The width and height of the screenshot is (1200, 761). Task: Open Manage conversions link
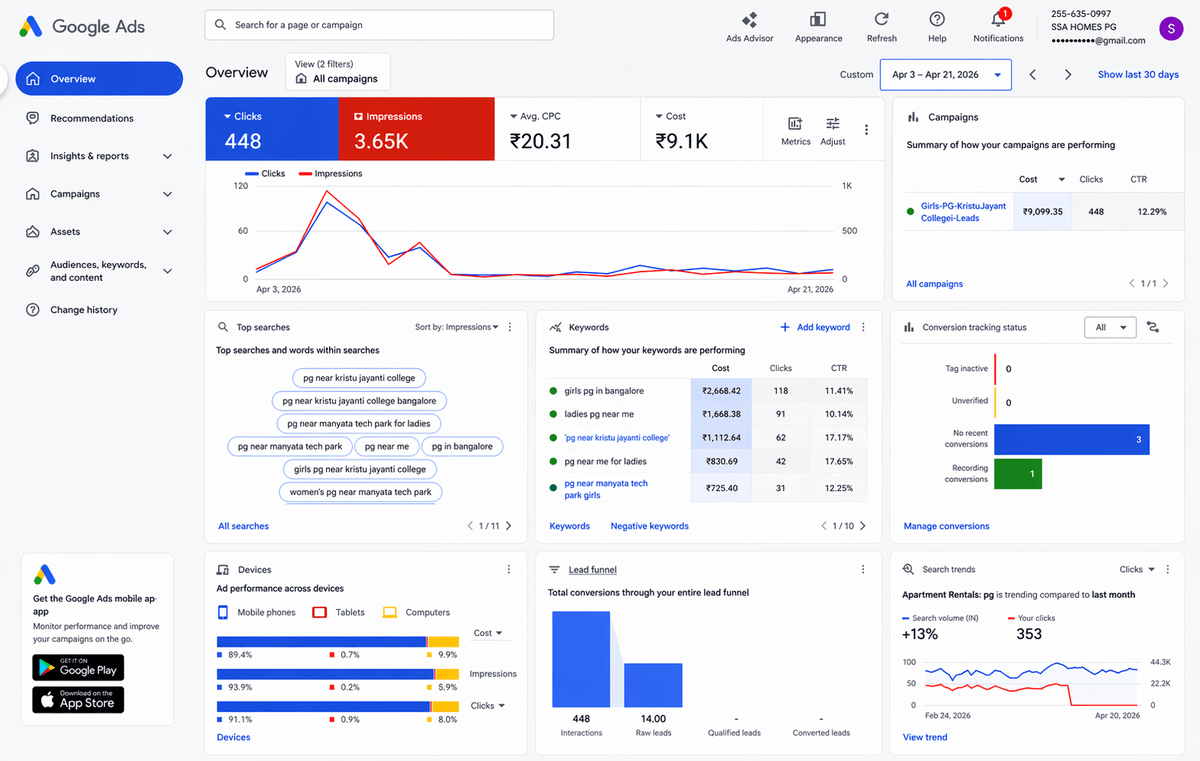(946, 526)
